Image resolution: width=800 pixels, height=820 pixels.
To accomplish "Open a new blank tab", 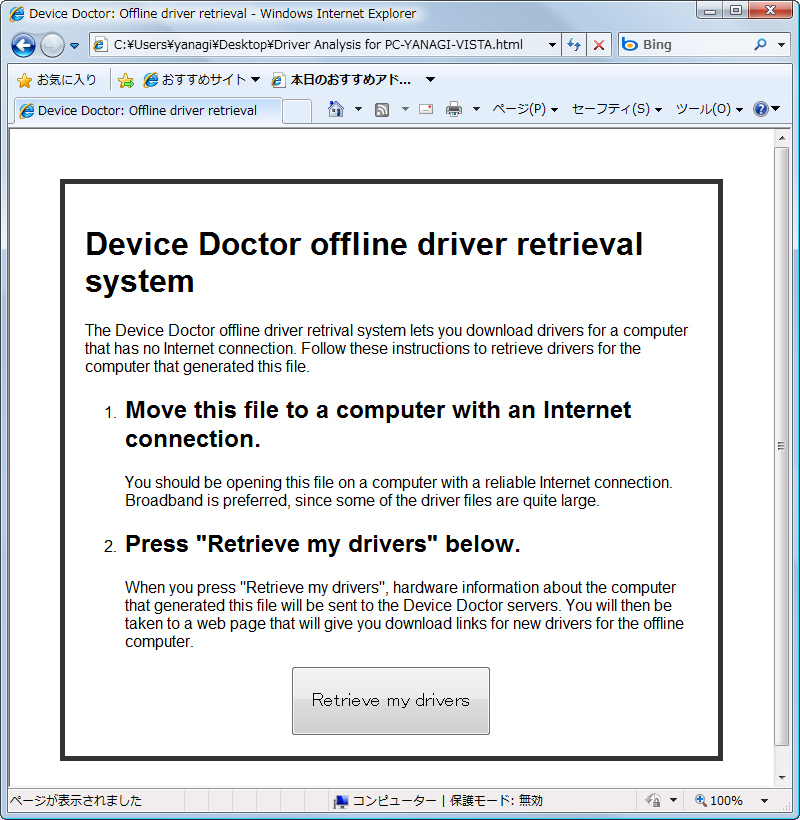I will click(297, 111).
